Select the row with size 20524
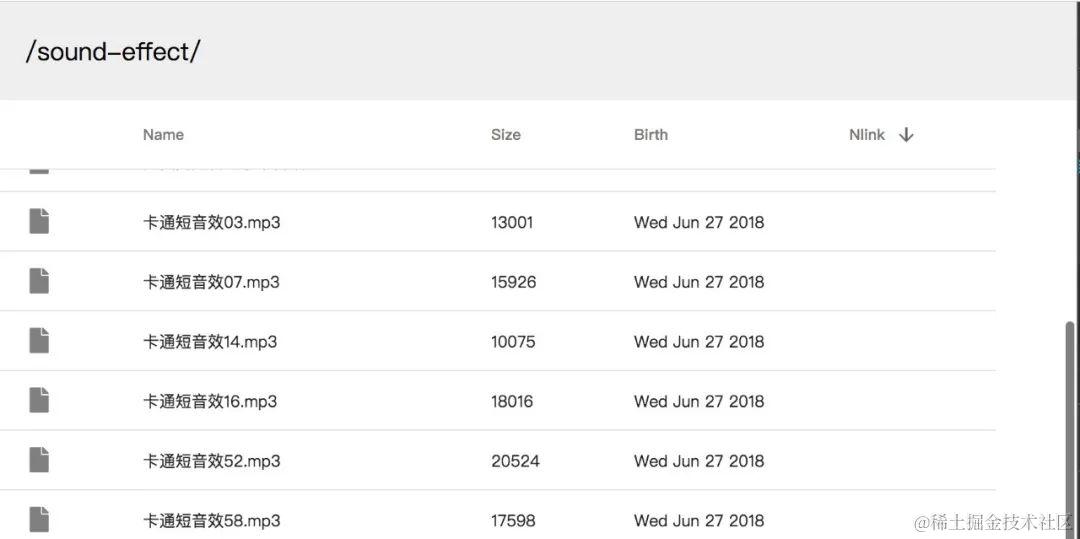This screenshot has width=1080, height=539. tap(515, 461)
